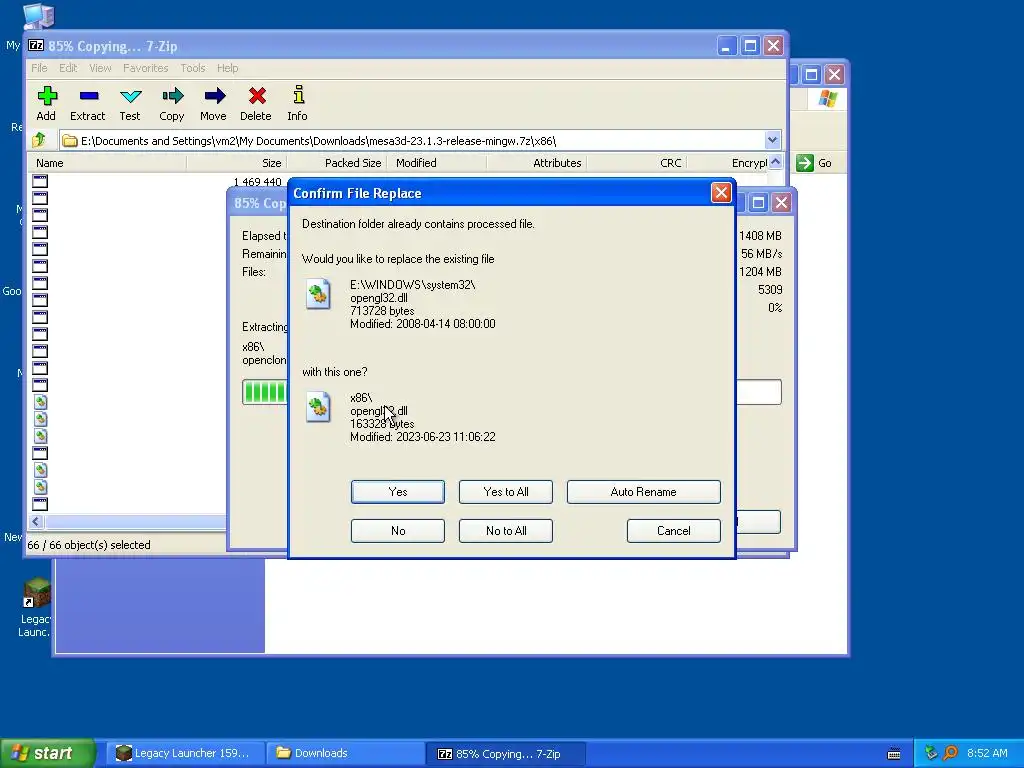Expand the 7-Zip address path dropdown
Screen dimensions: 1024x768
pyautogui.click(x=772, y=140)
